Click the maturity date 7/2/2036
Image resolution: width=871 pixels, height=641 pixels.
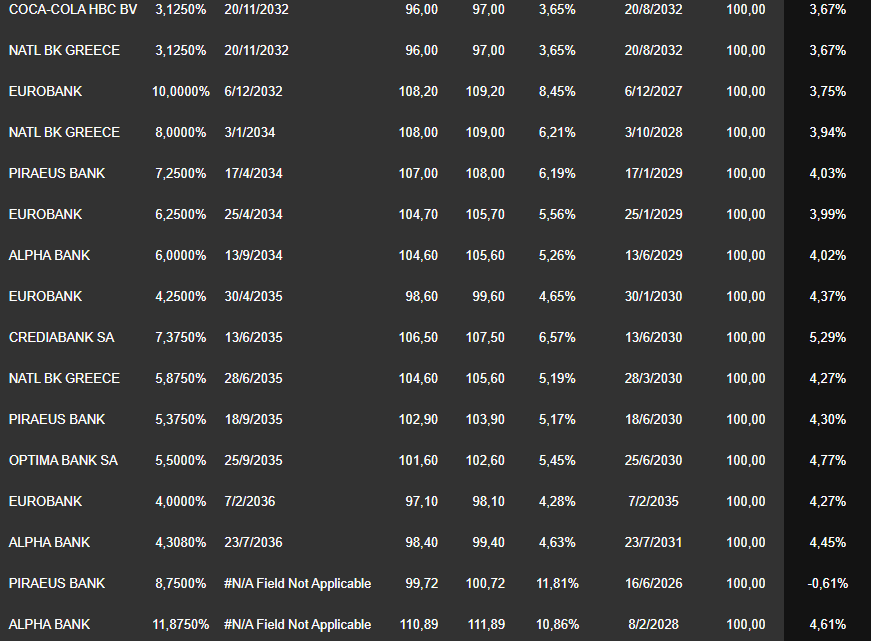(250, 501)
